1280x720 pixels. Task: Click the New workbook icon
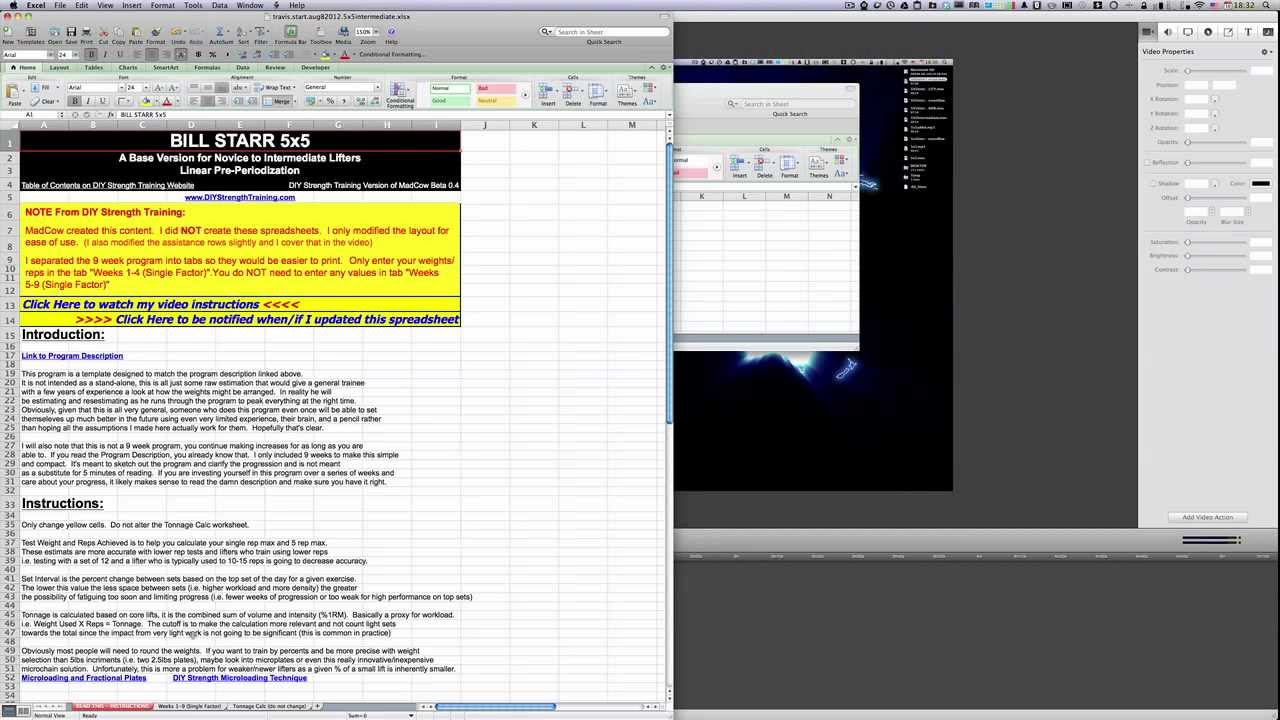point(7,31)
